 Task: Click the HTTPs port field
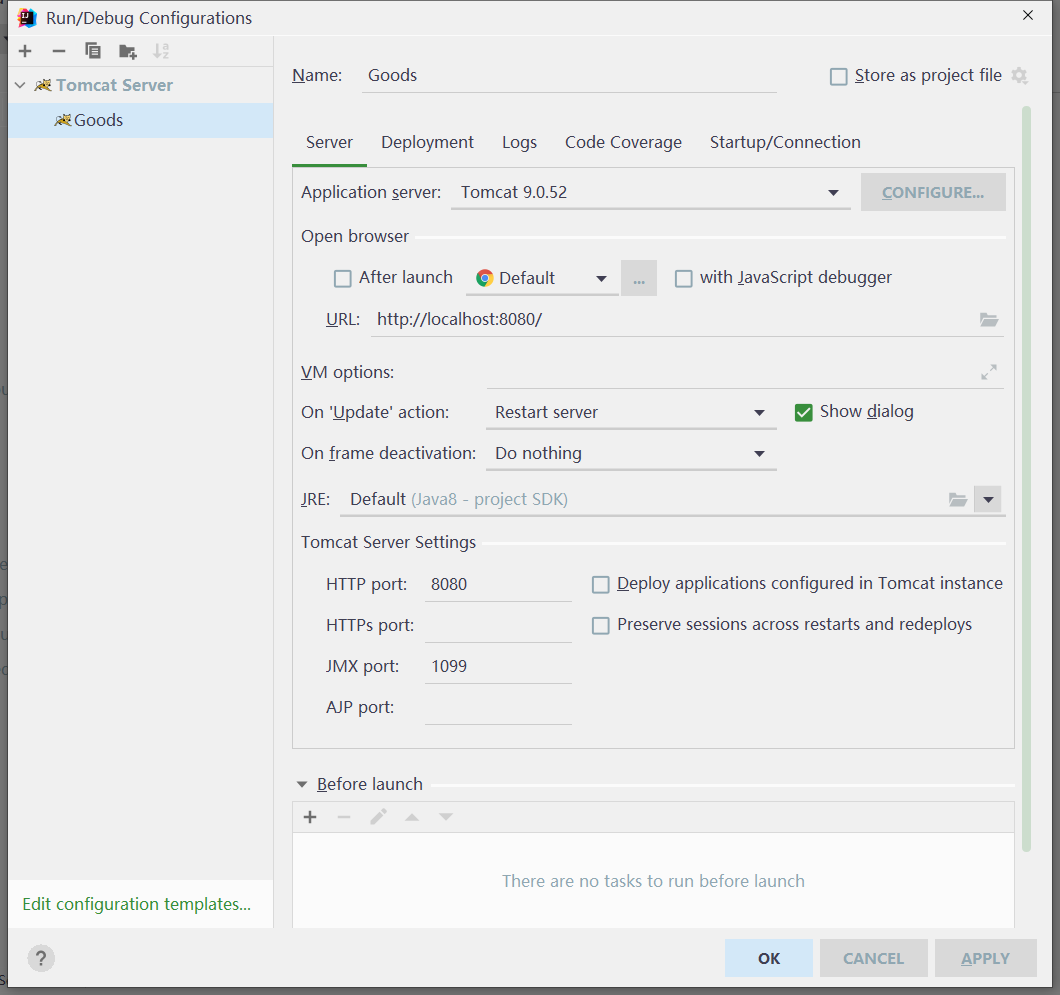(498, 626)
